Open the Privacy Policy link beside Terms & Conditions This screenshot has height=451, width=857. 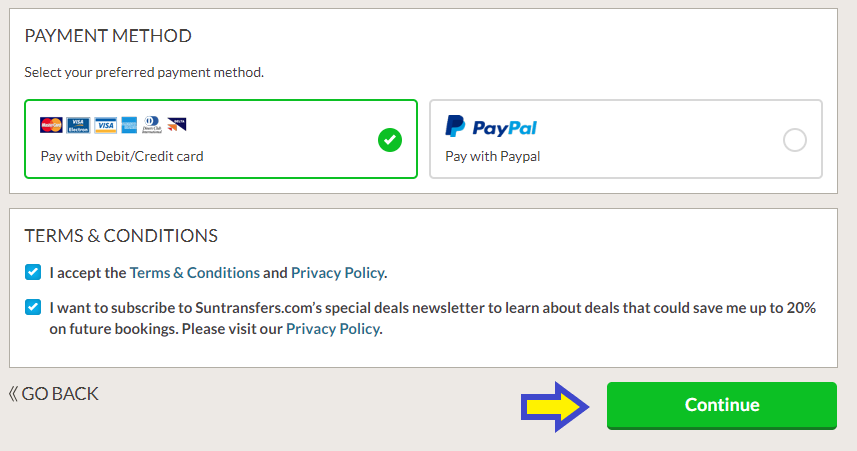click(x=337, y=272)
